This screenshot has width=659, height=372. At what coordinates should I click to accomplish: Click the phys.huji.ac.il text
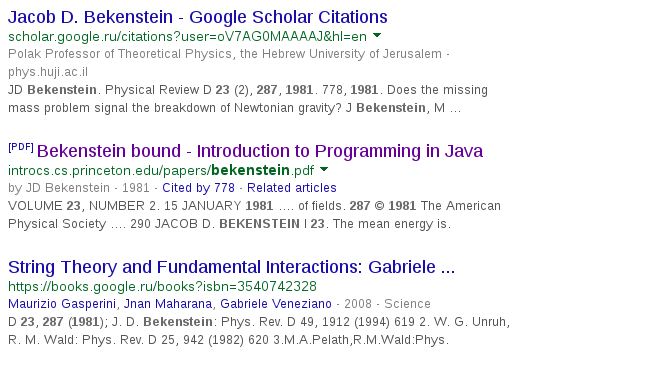(48, 72)
